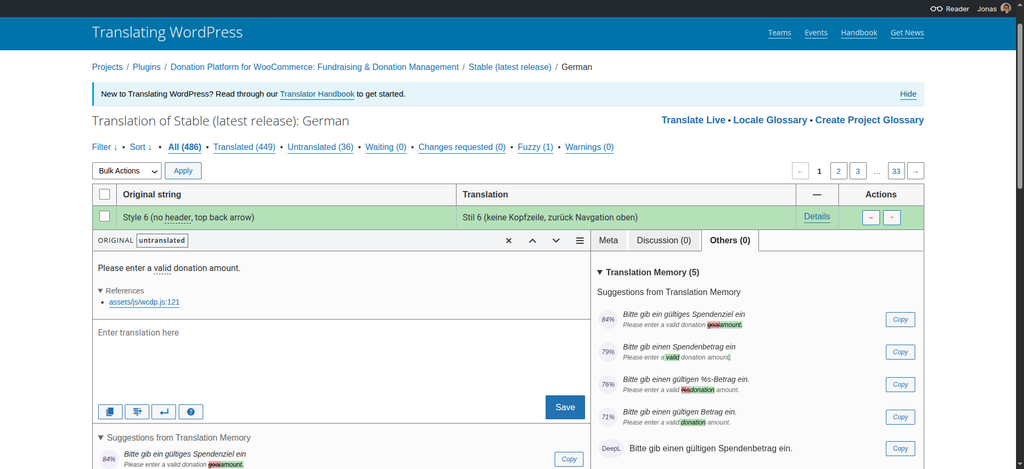The height and width of the screenshot is (469, 1024).
Task: Go to previous string with up chevron
Action: click(532, 240)
